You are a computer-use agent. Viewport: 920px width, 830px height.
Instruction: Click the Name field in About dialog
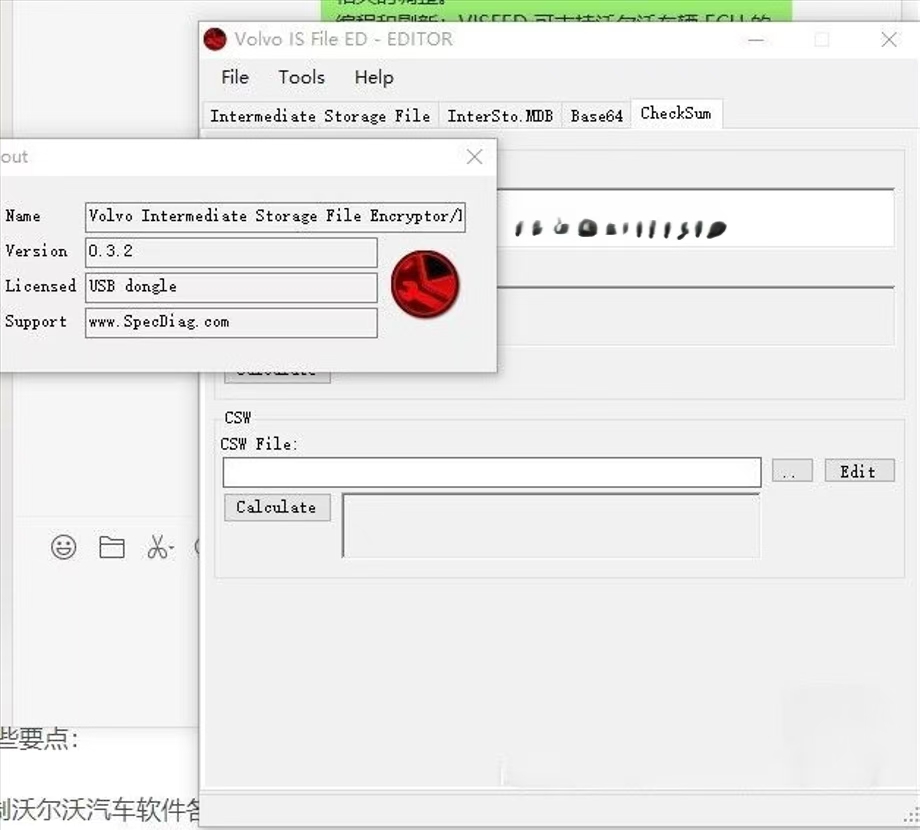coord(275,216)
